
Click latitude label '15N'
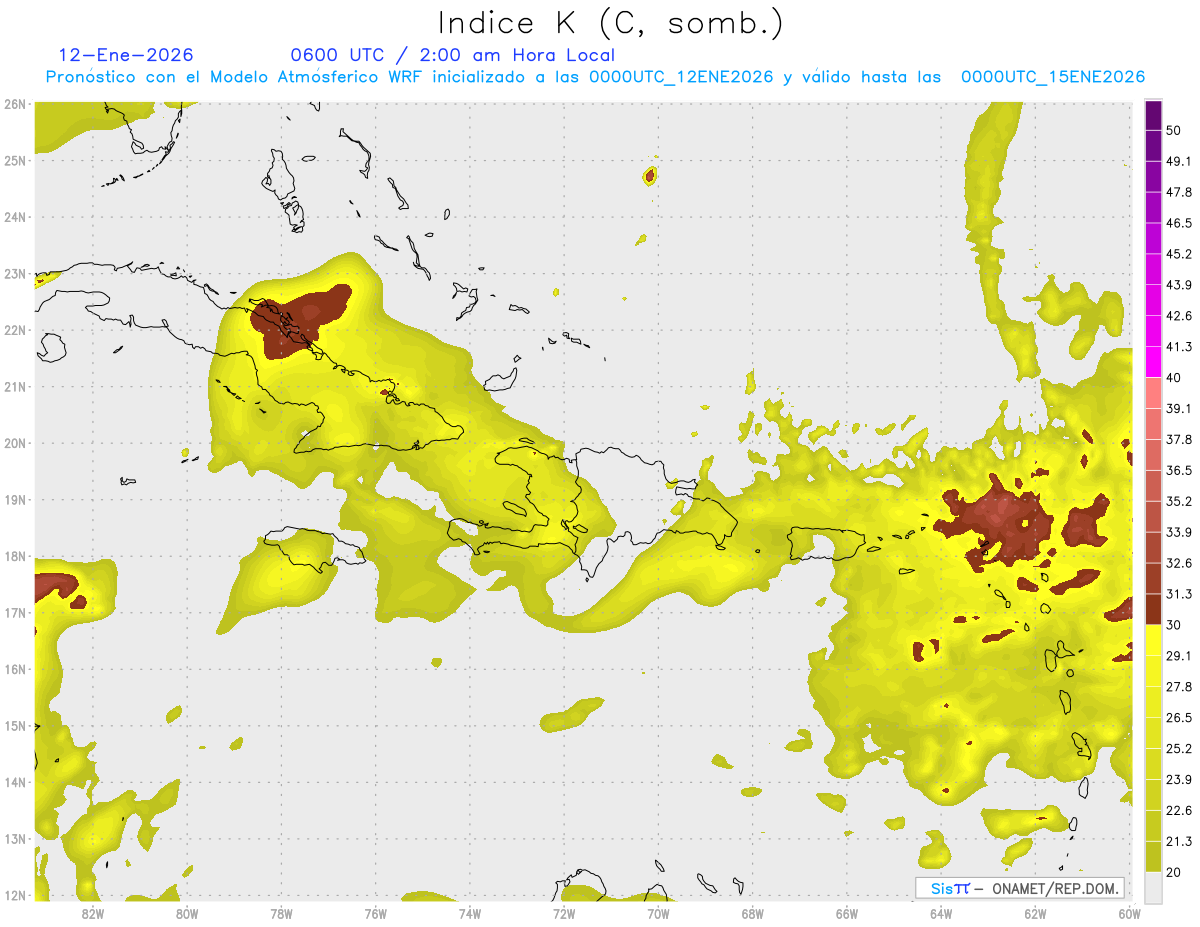click(15, 726)
